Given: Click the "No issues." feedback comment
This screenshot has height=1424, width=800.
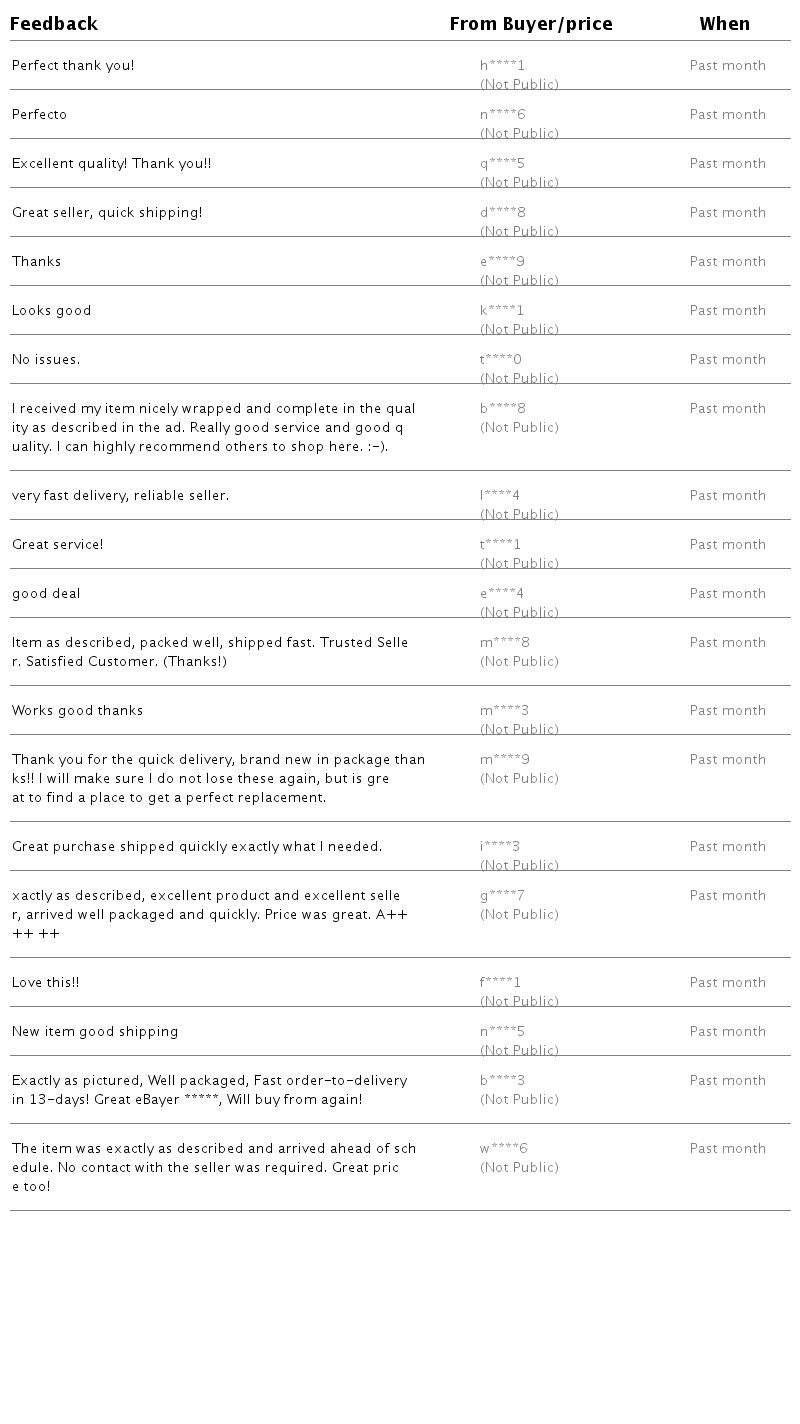Looking at the screenshot, I should click(x=46, y=360).
